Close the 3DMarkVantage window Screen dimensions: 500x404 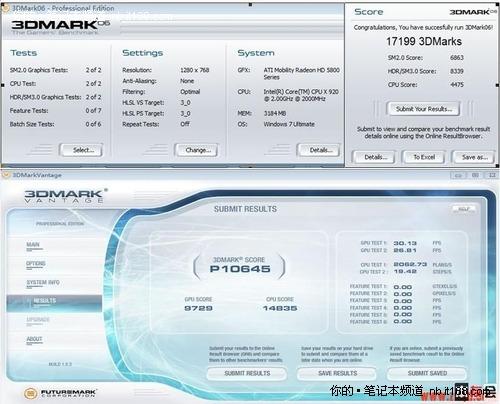pyautogui.click(x=491, y=175)
